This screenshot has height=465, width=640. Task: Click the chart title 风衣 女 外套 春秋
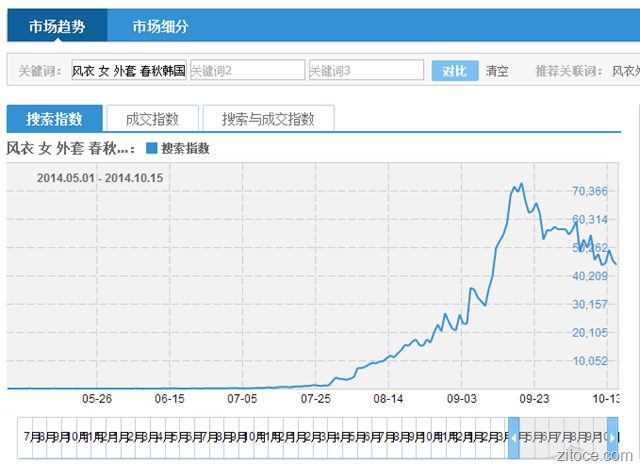point(70,148)
